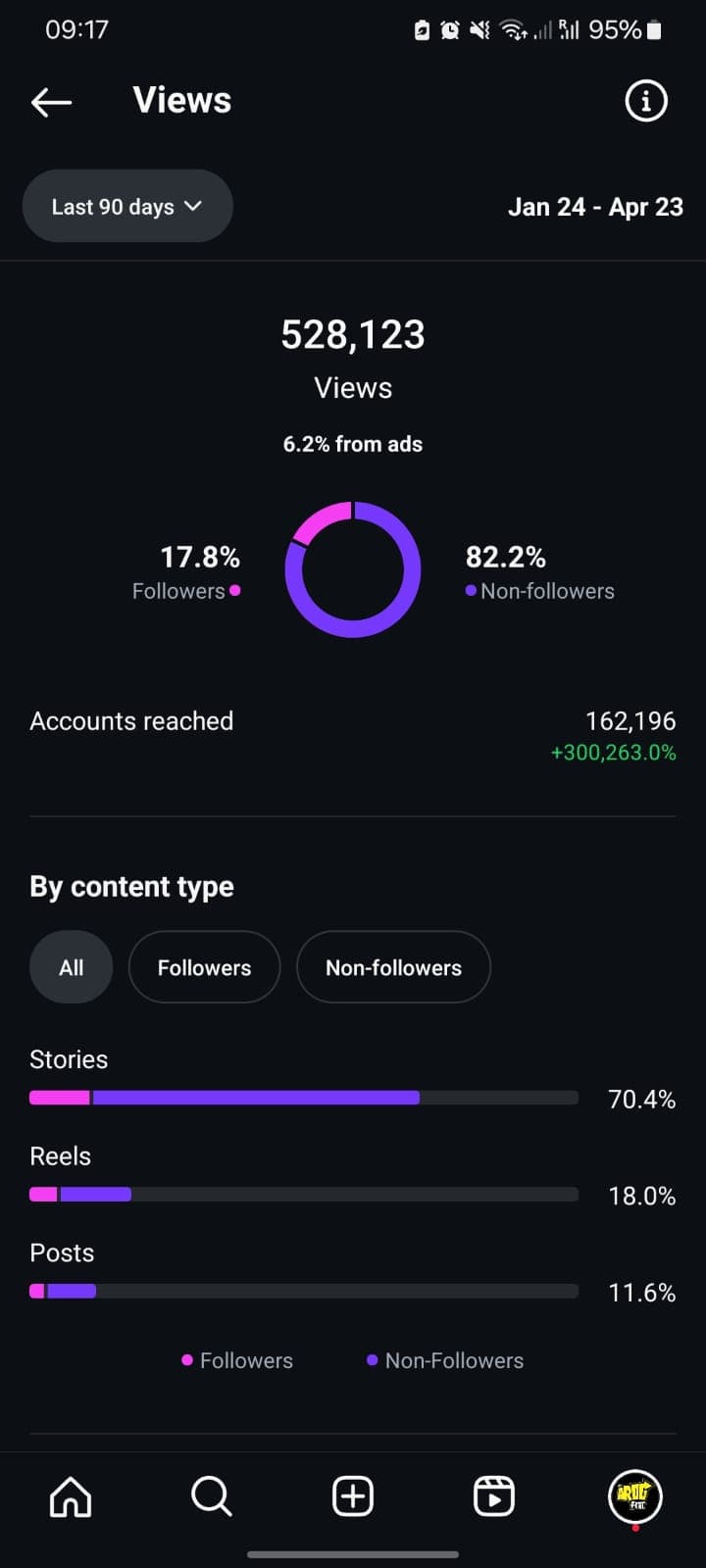Open the Accounts reached metric row
The height and width of the screenshot is (1568, 706).
tap(131, 720)
